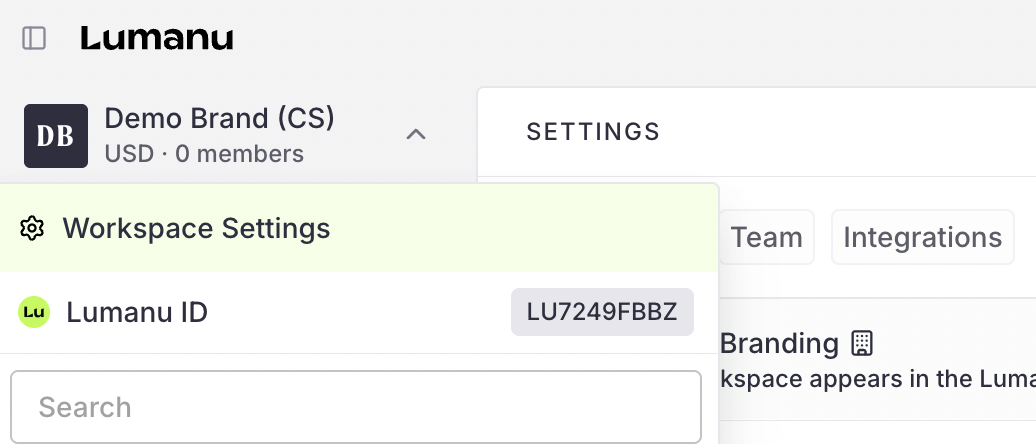
Task: Click blank area between Lumanu ID and badge
Action: pos(360,313)
